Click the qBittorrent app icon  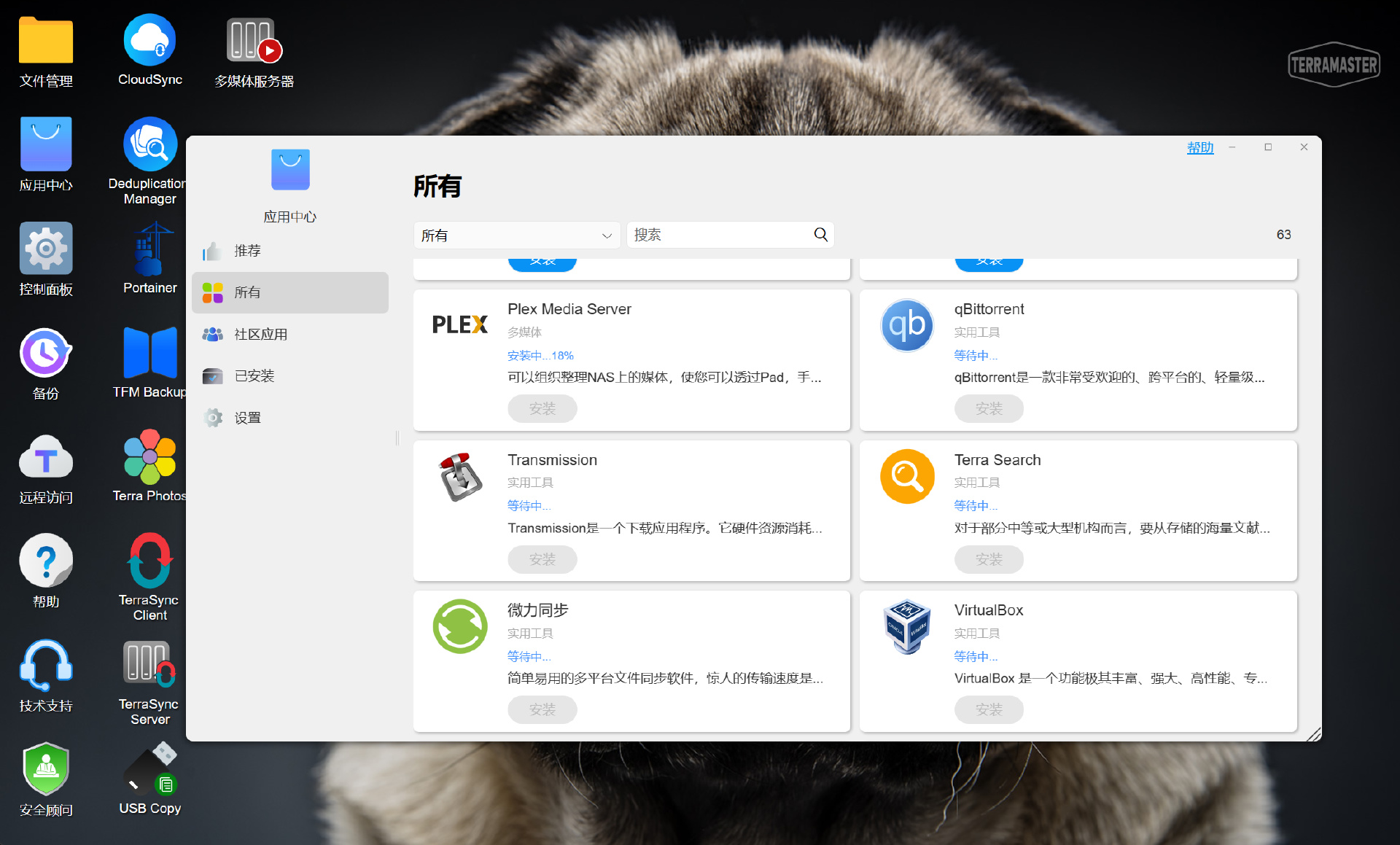coord(907,325)
